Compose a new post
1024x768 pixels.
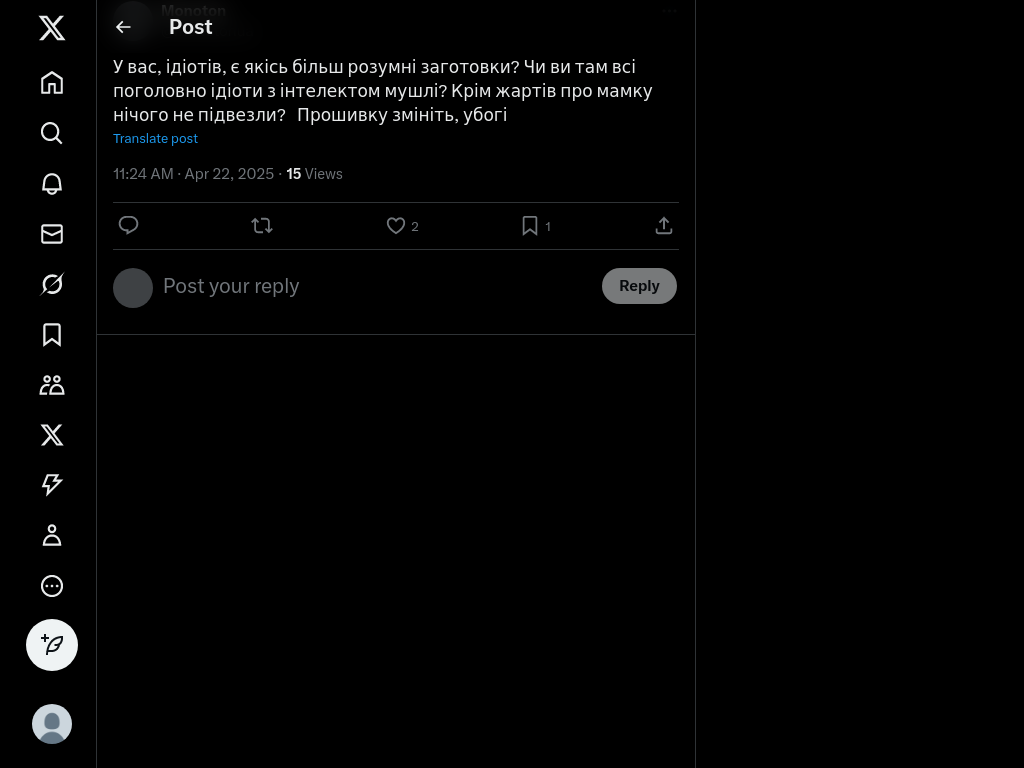(52, 645)
